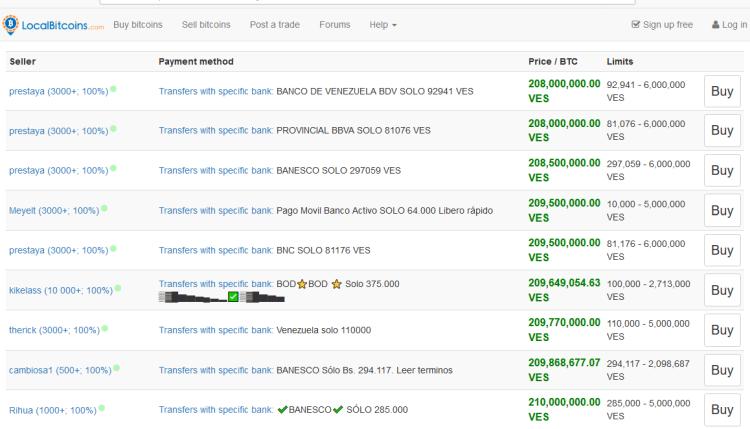750x429 pixels.
Task: Click the green online dot beside kikelass
Action: [118, 288]
